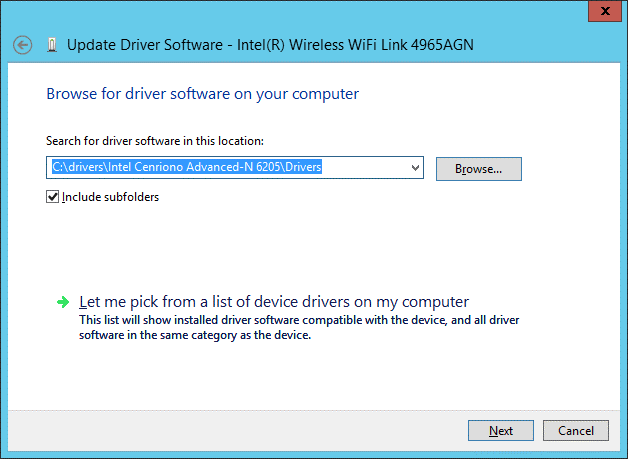Click the gray footer area left of Next
The width and height of the screenshot is (628, 459).
[250, 431]
